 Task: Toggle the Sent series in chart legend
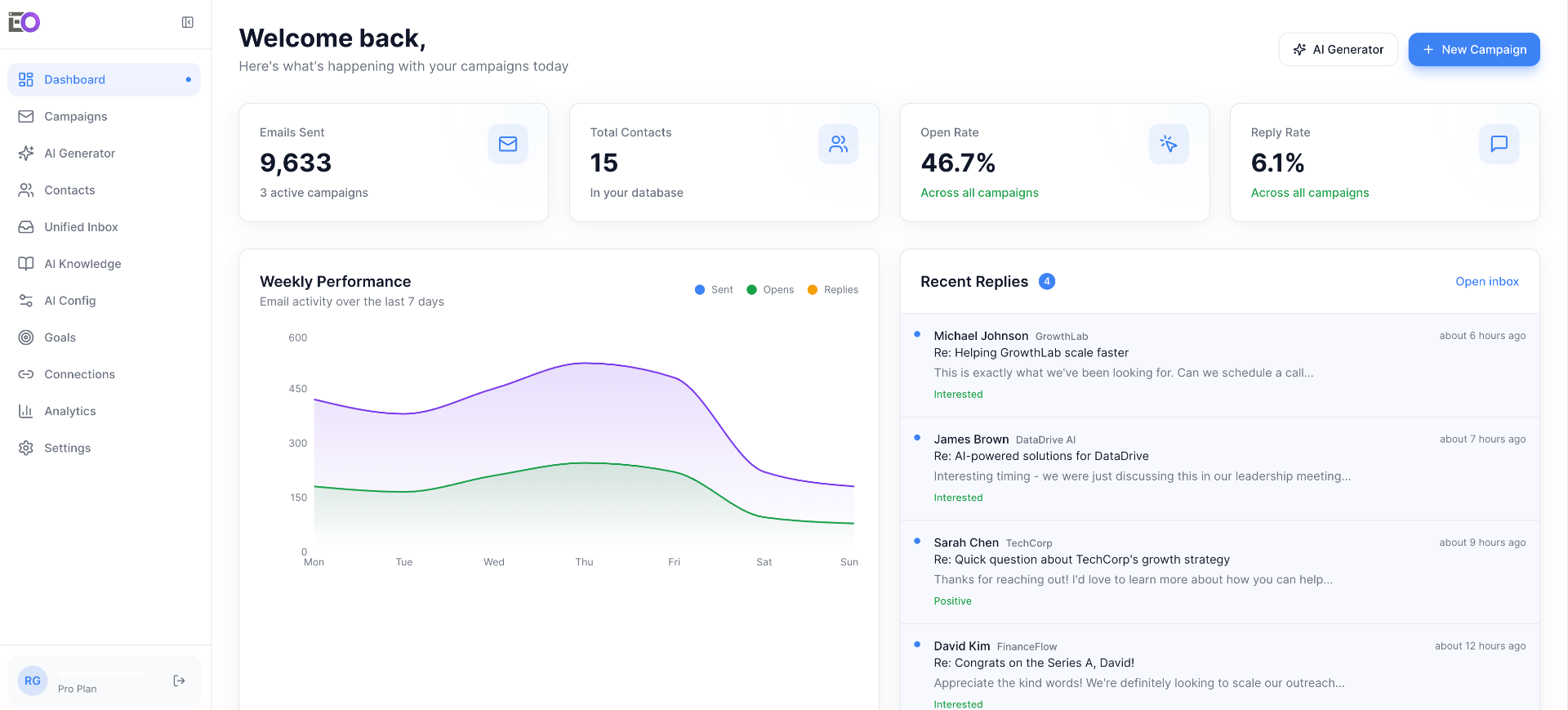[714, 290]
